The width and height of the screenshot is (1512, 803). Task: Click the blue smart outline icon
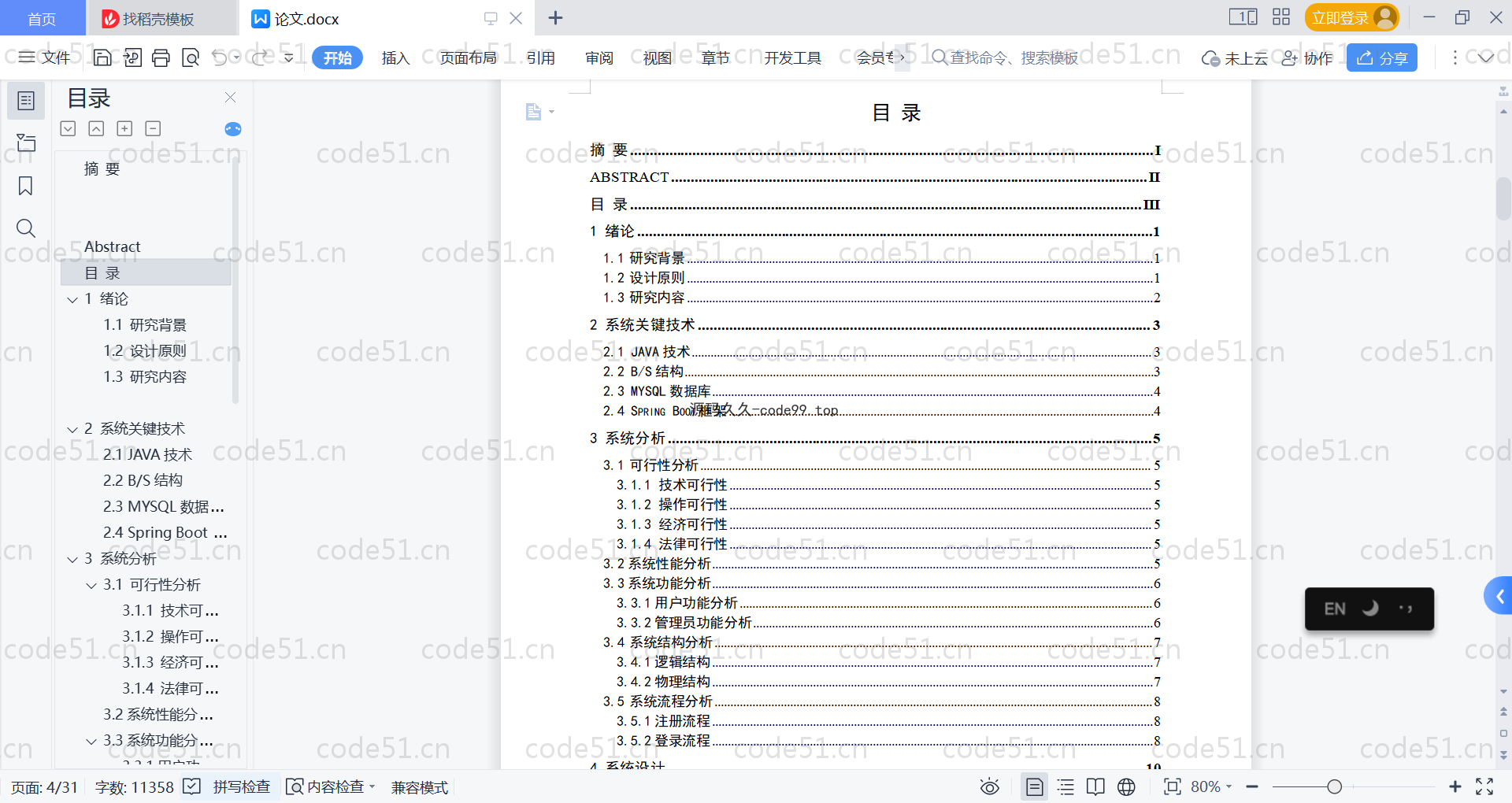pyautogui.click(x=233, y=129)
